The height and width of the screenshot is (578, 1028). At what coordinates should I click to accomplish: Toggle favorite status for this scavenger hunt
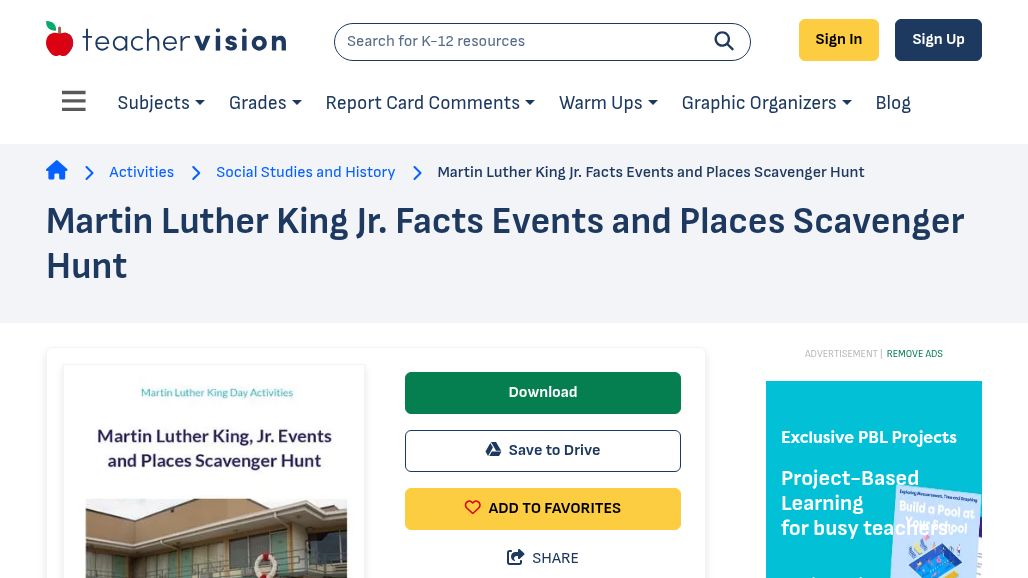click(x=543, y=508)
